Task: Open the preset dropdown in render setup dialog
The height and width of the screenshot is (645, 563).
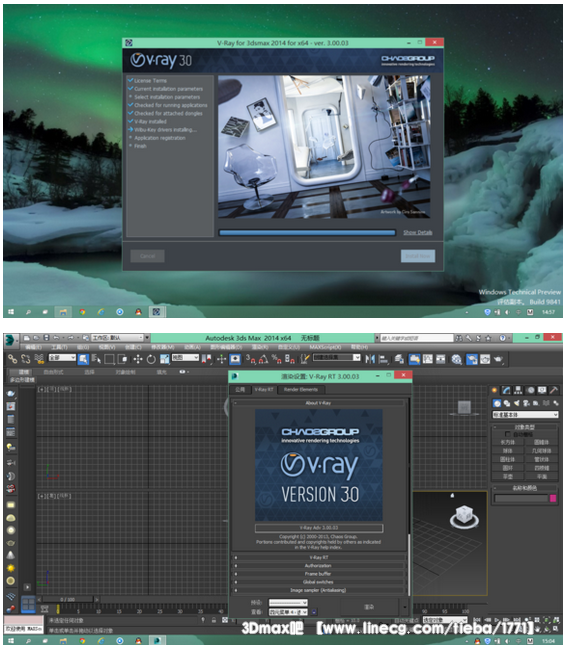Action: click(288, 603)
